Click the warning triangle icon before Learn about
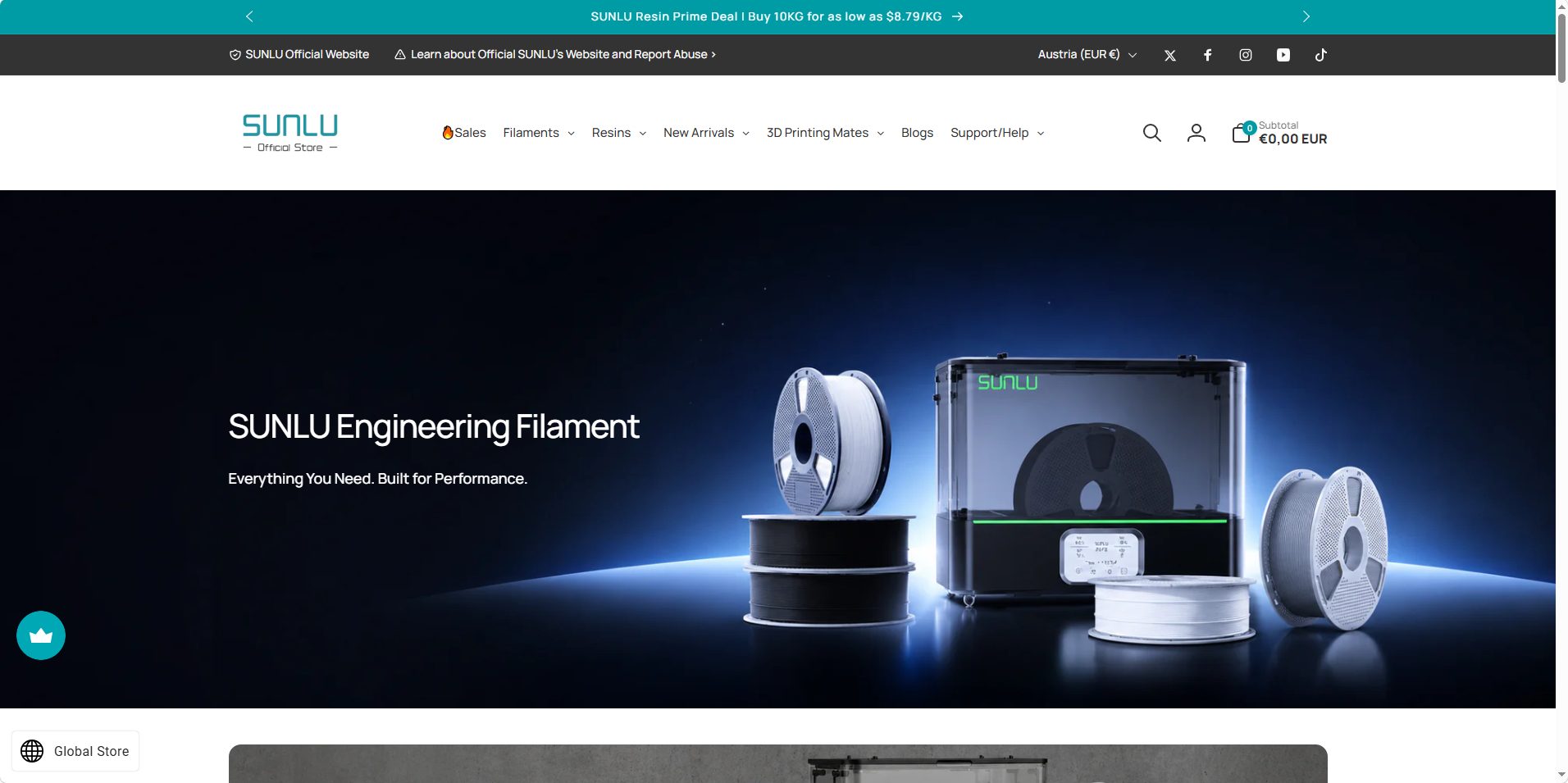Viewport: 1568px width, 783px height. pyautogui.click(x=400, y=55)
